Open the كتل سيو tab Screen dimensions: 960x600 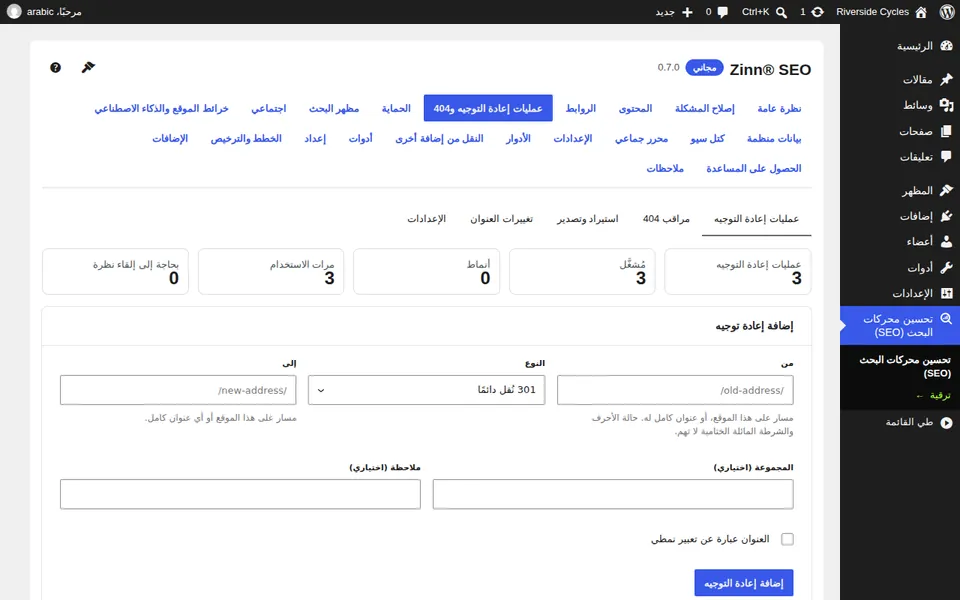pos(707,138)
